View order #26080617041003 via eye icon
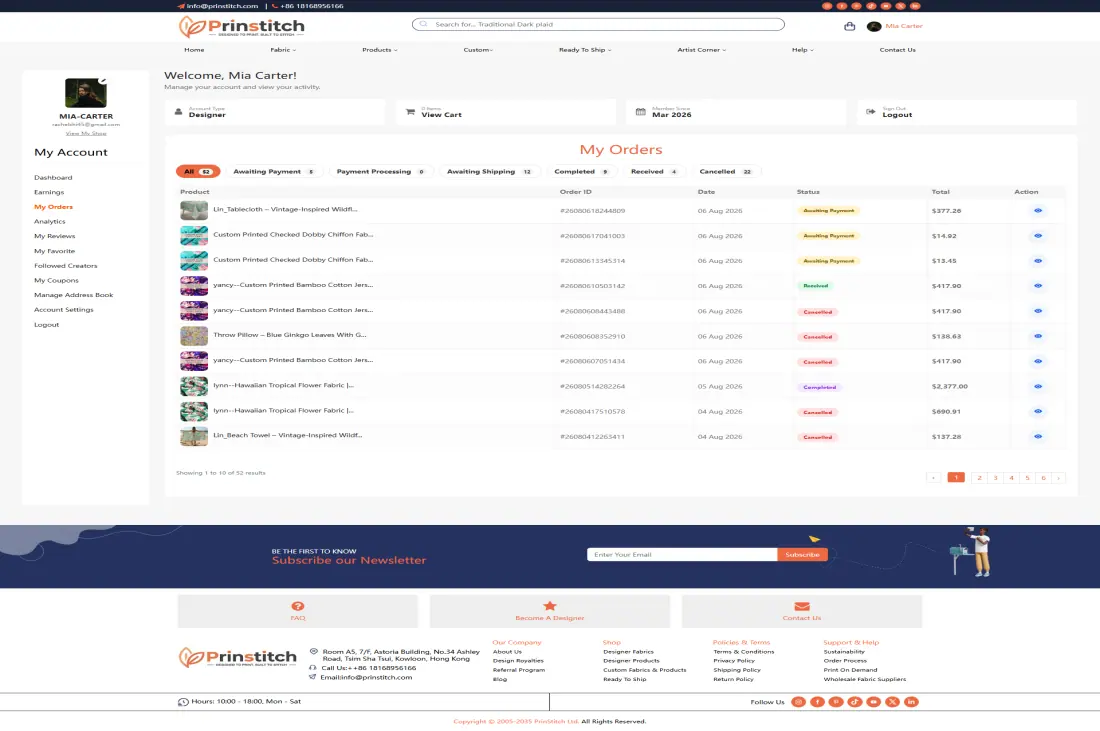1100x731 pixels. [1038, 236]
